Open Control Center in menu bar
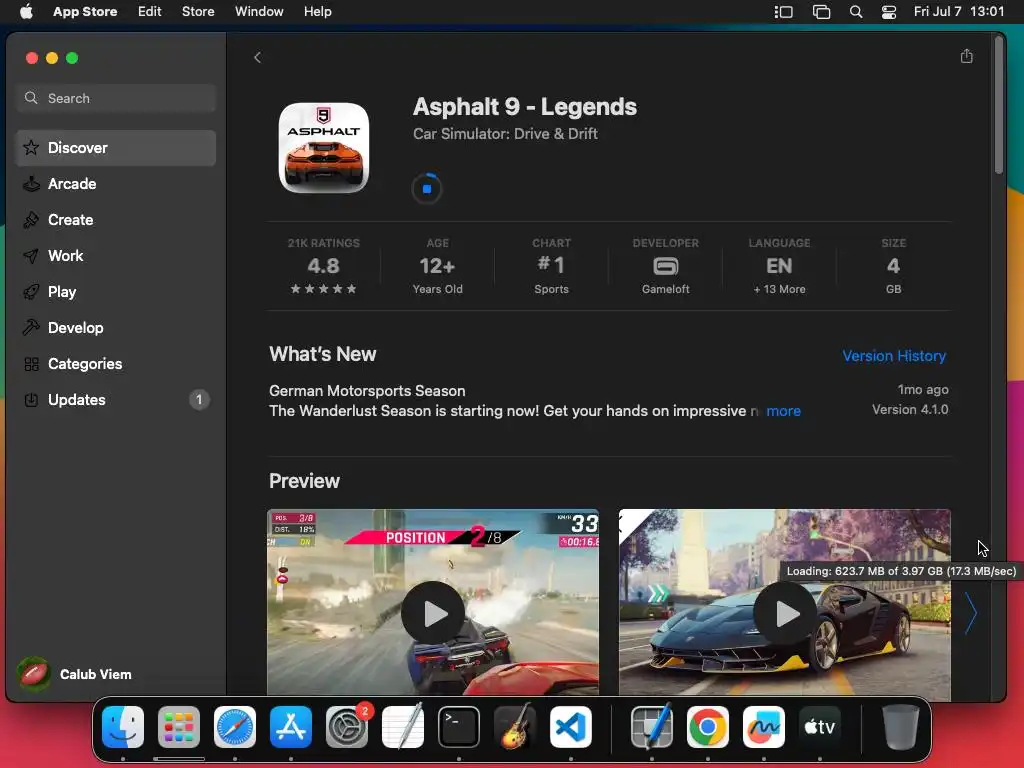 [889, 12]
